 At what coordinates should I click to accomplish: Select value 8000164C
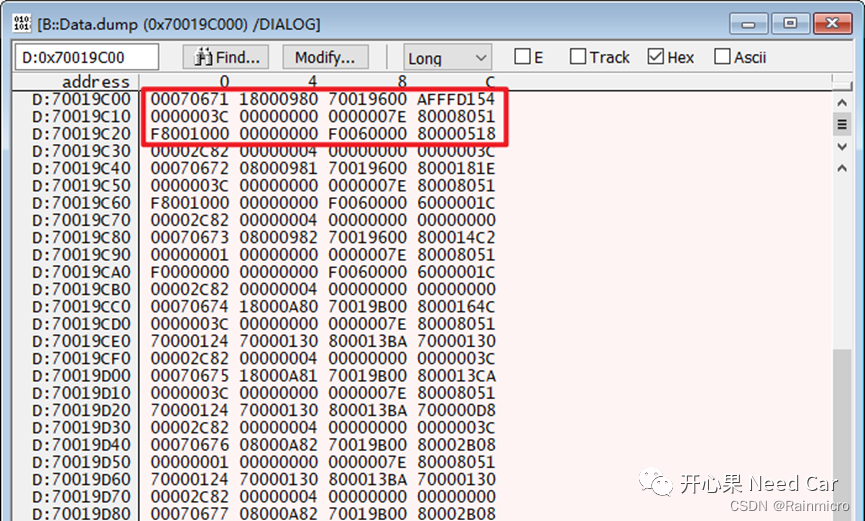tap(456, 307)
